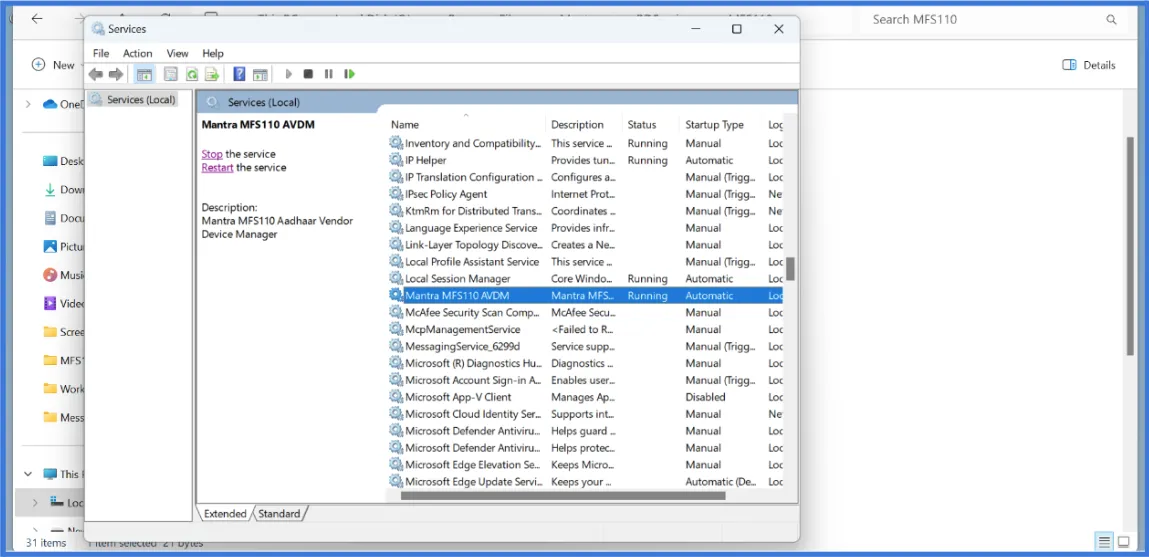Toggle the Show/Hide Action Pane icon

(260, 74)
